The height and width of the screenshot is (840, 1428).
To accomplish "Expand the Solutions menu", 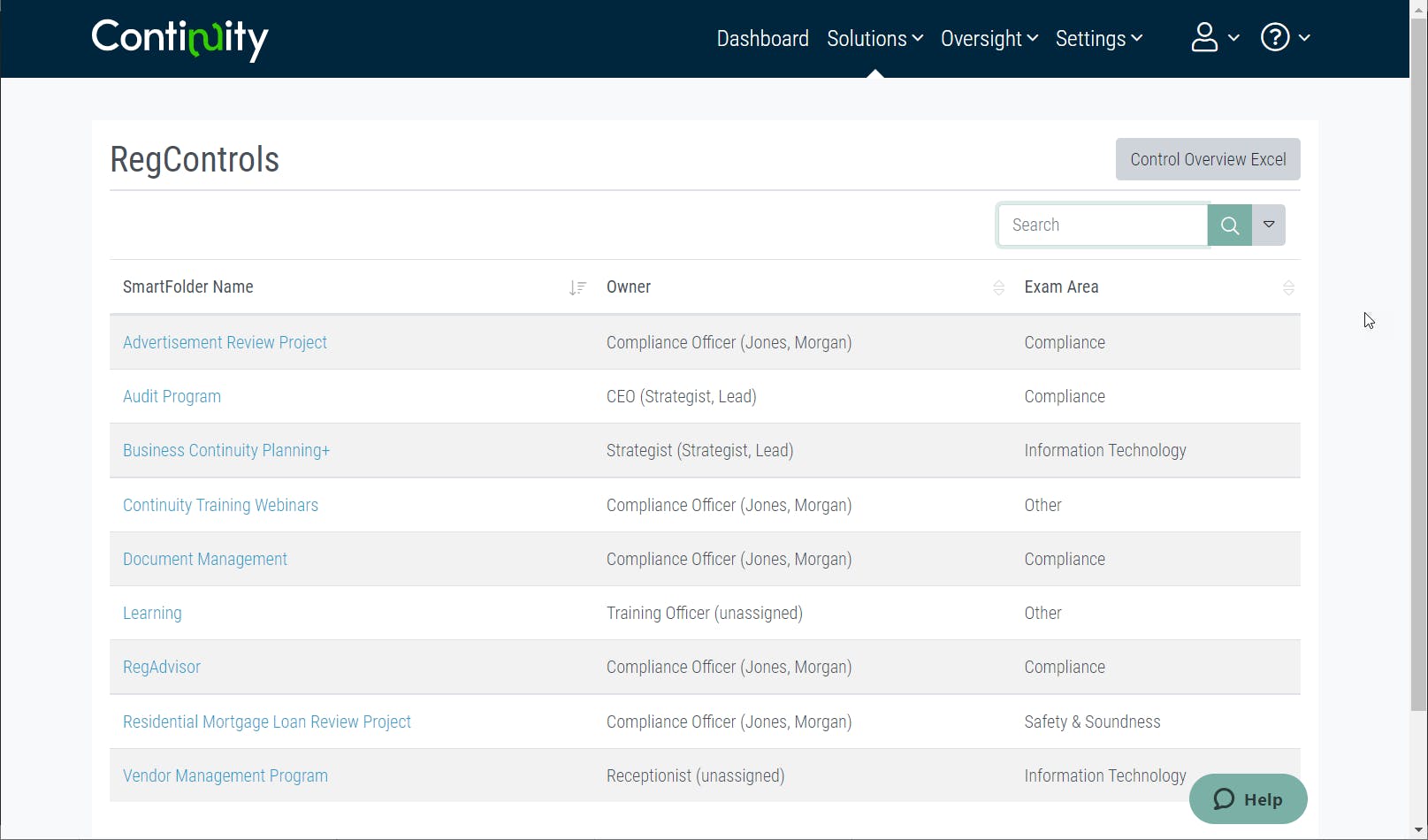I will (x=874, y=39).
